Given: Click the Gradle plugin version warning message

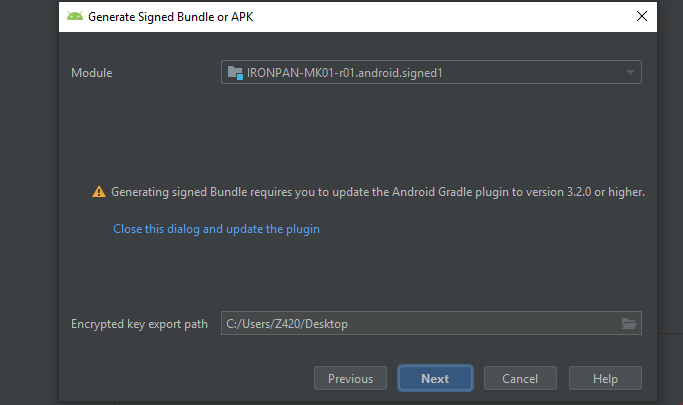Looking at the screenshot, I should [378, 192].
